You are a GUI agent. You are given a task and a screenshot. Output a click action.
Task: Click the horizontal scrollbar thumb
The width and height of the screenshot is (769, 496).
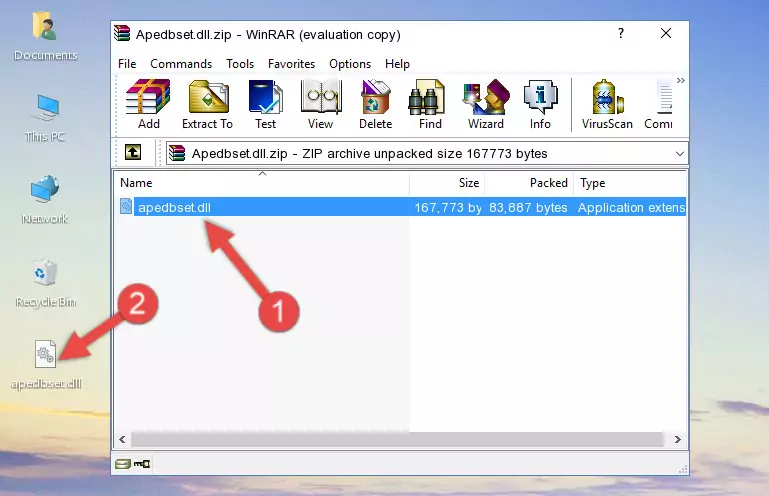click(397, 440)
